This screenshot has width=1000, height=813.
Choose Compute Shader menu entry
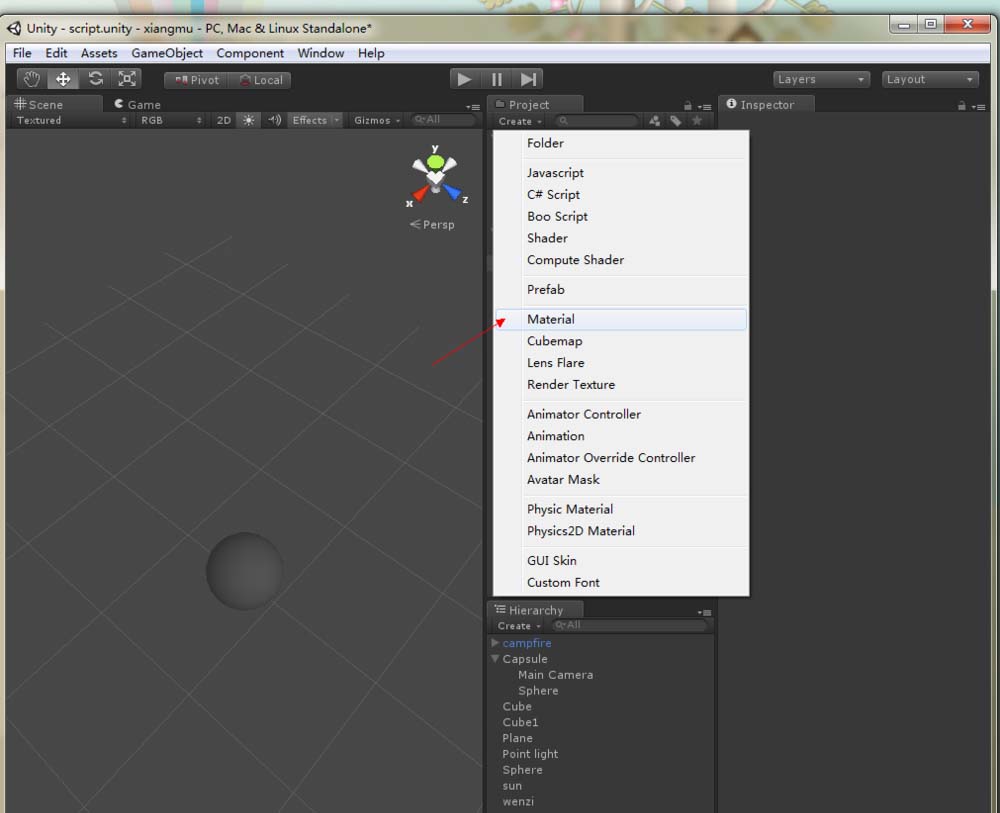point(621,260)
